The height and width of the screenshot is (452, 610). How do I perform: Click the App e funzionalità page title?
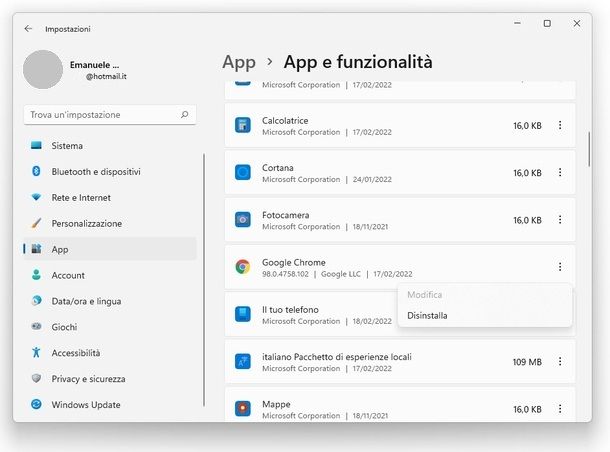358,62
